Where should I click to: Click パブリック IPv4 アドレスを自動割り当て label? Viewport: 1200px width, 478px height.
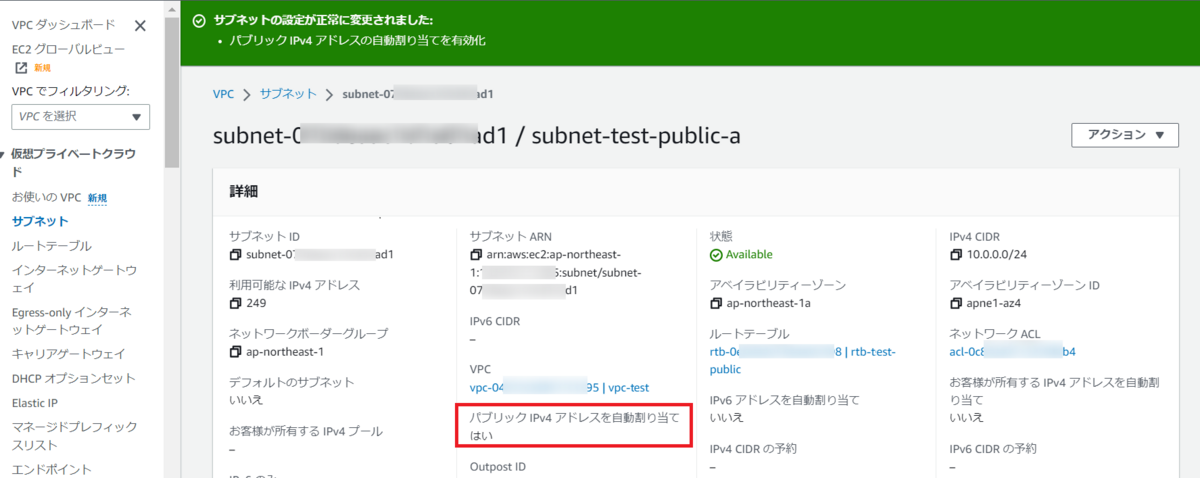point(575,418)
